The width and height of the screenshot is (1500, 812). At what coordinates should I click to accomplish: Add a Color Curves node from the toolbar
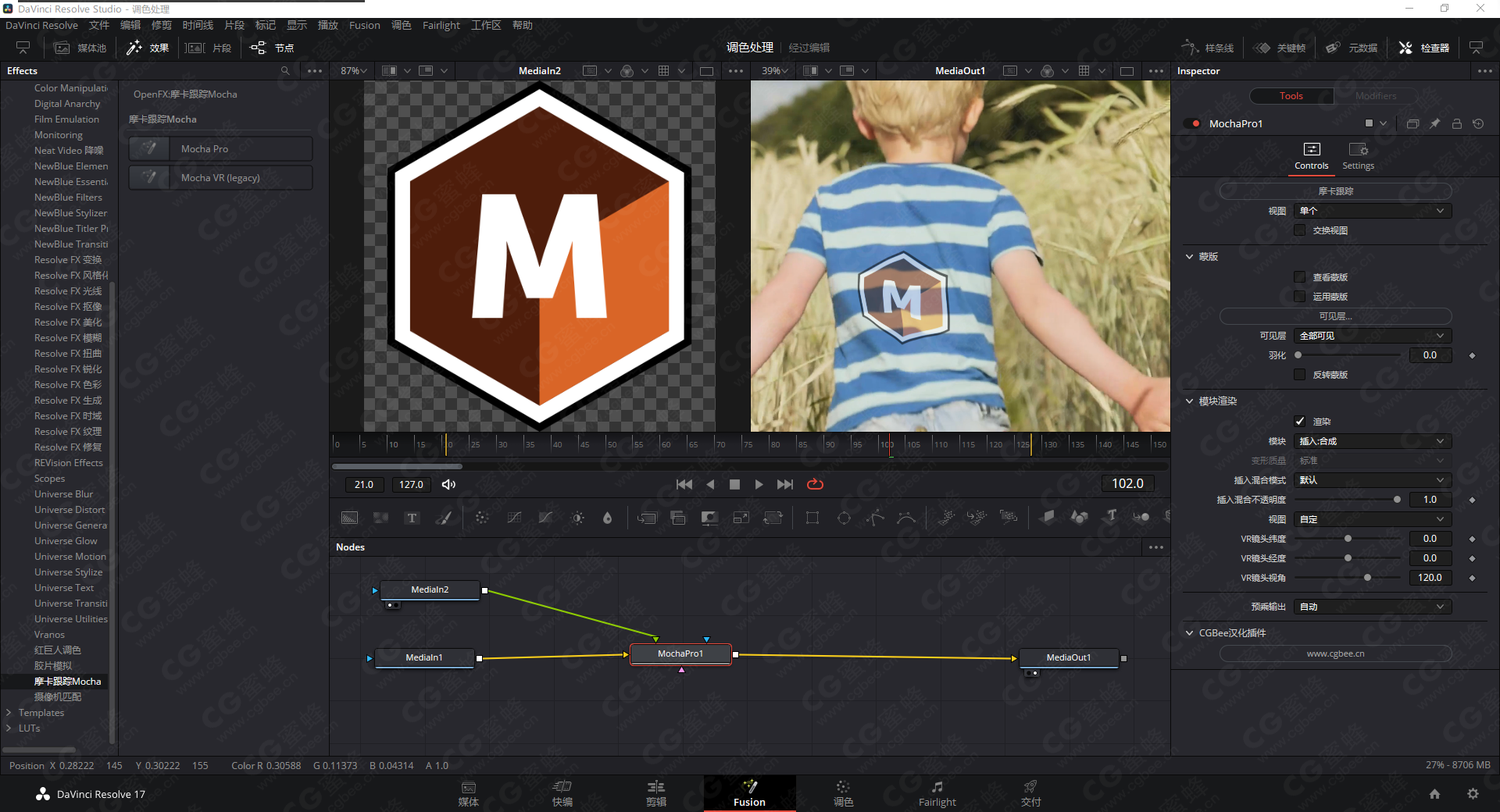pyautogui.click(x=514, y=518)
